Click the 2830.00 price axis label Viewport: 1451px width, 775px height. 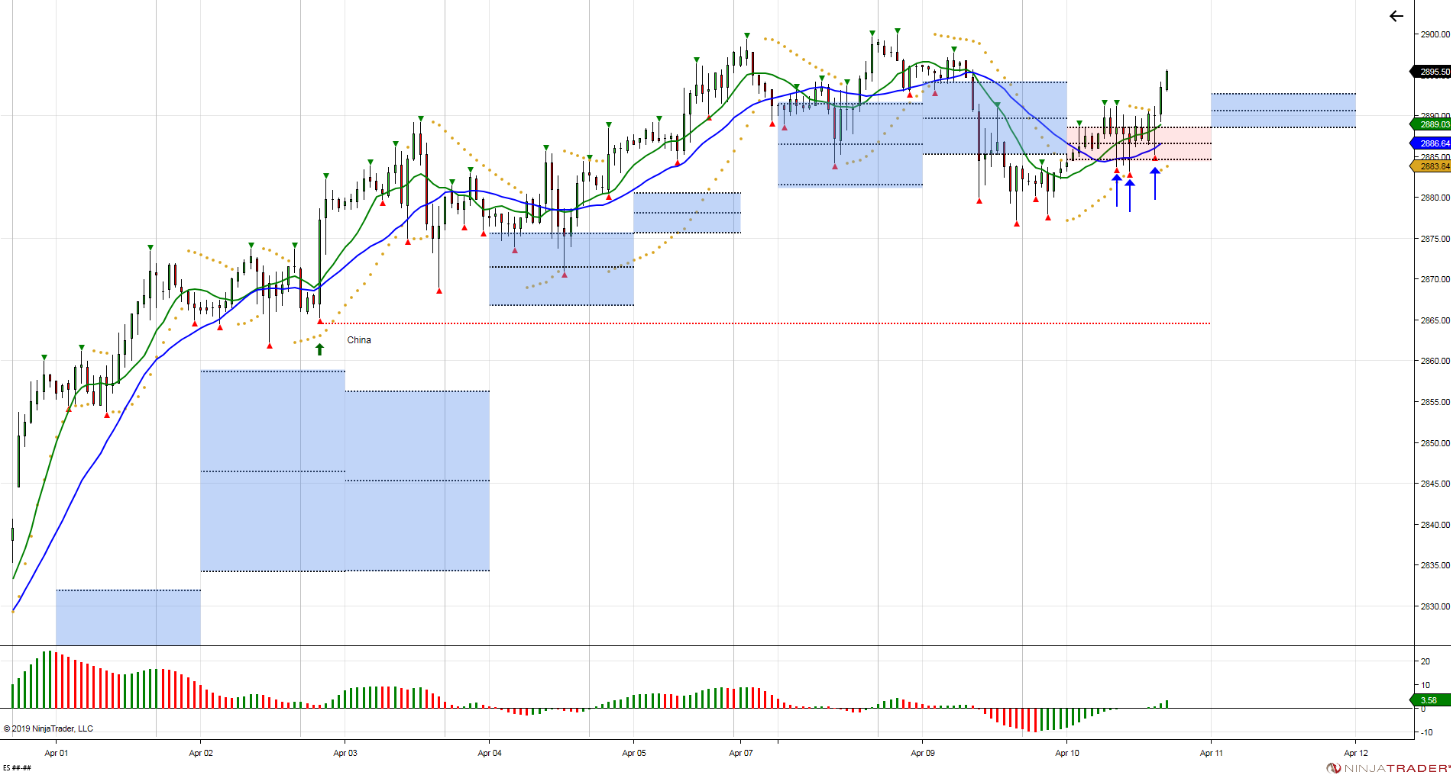coord(1435,606)
